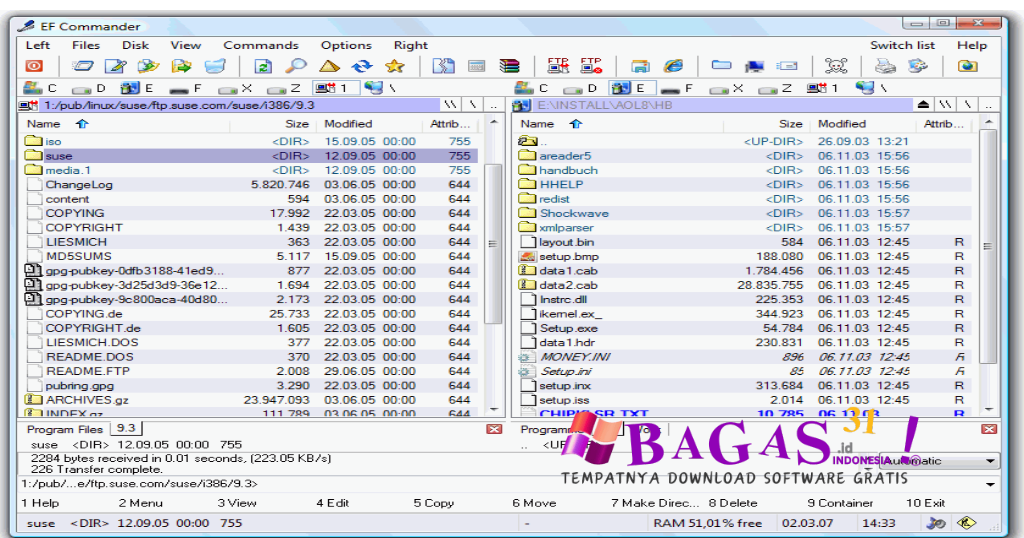Open the Automatic combo box dropdown
This screenshot has width=1024, height=538.
coord(990,460)
